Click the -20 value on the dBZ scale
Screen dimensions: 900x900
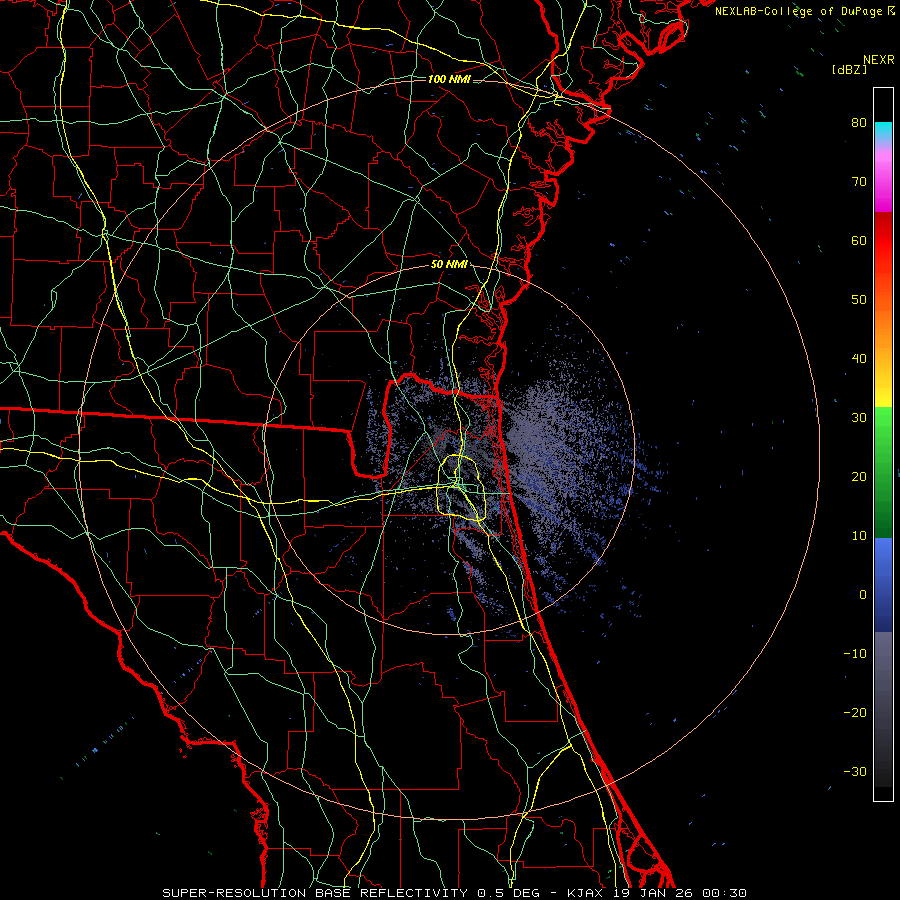pos(855,713)
